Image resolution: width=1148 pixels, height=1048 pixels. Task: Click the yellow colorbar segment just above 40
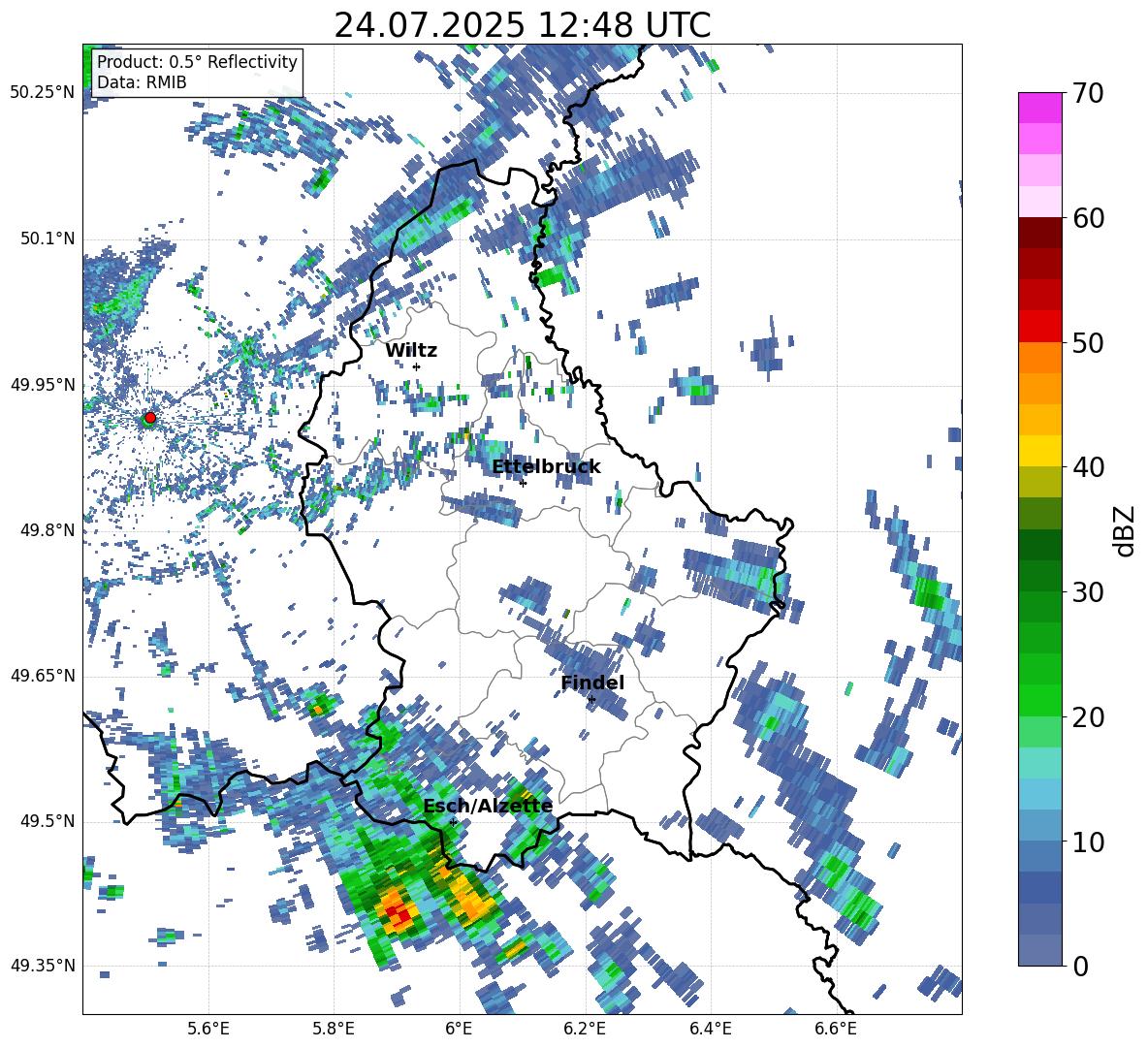(x=1039, y=451)
